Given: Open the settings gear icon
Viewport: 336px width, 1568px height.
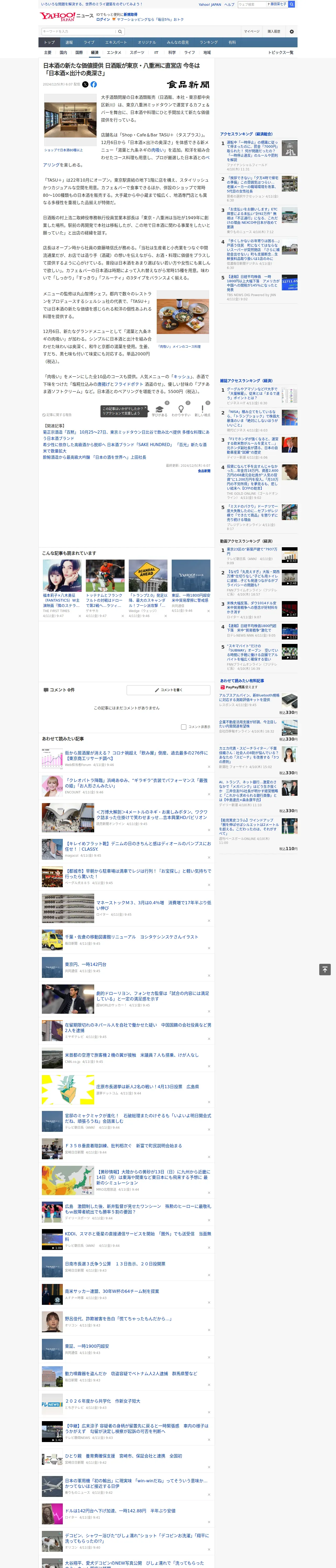Looking at the screenshot, I should coord(292,32).
